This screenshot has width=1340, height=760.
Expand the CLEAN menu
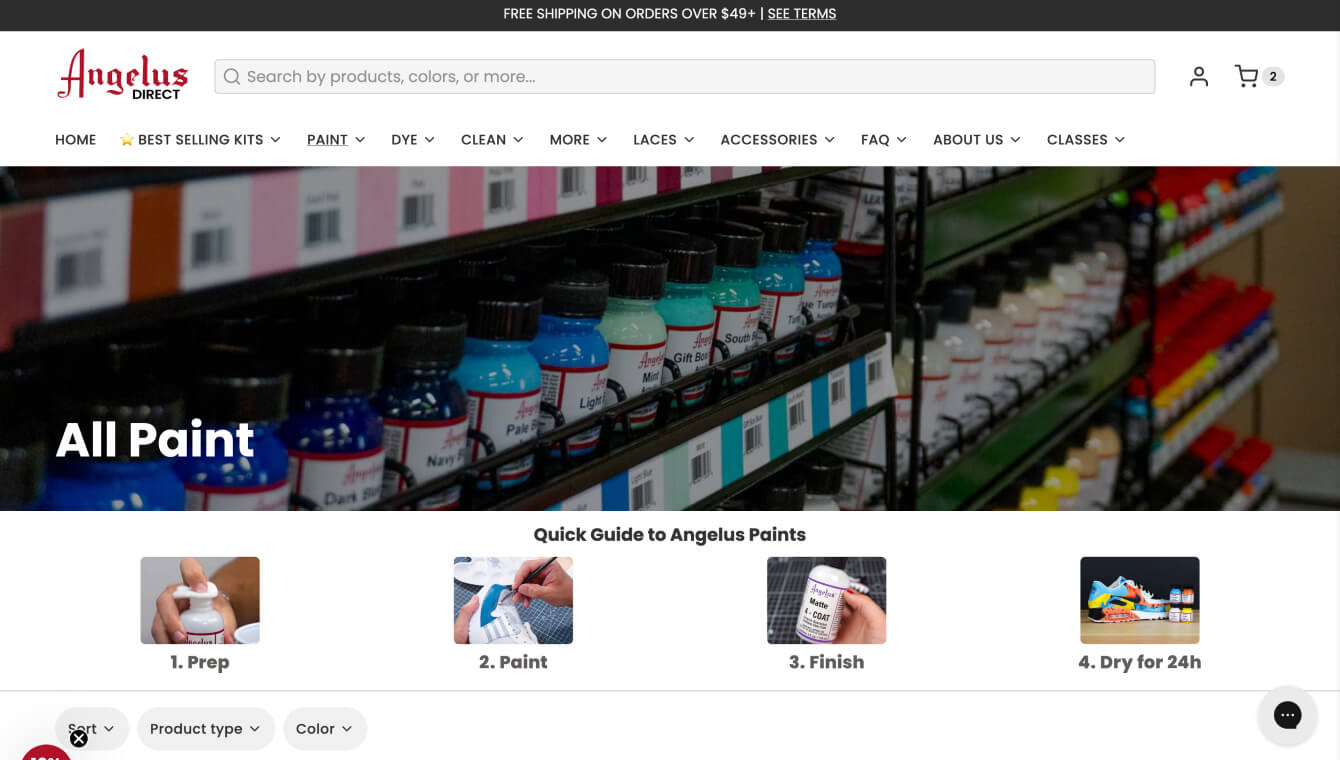point(492,140)
